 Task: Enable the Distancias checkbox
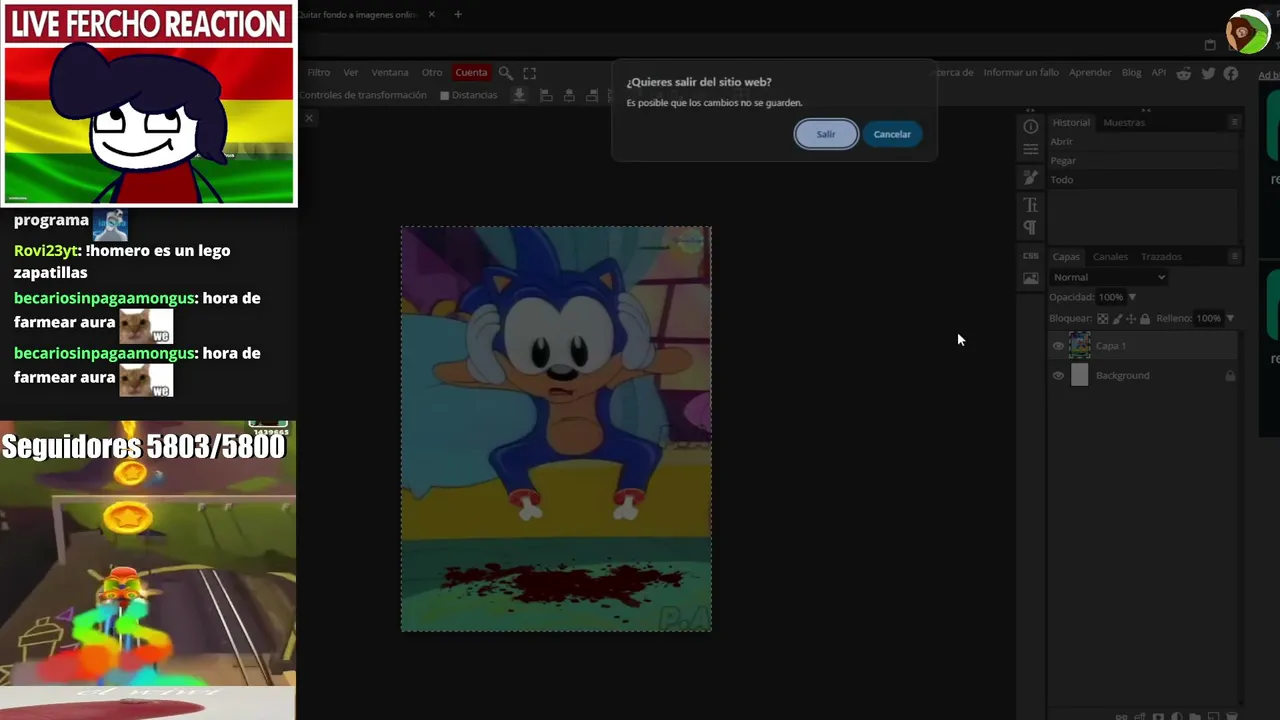tap(446, 95)
